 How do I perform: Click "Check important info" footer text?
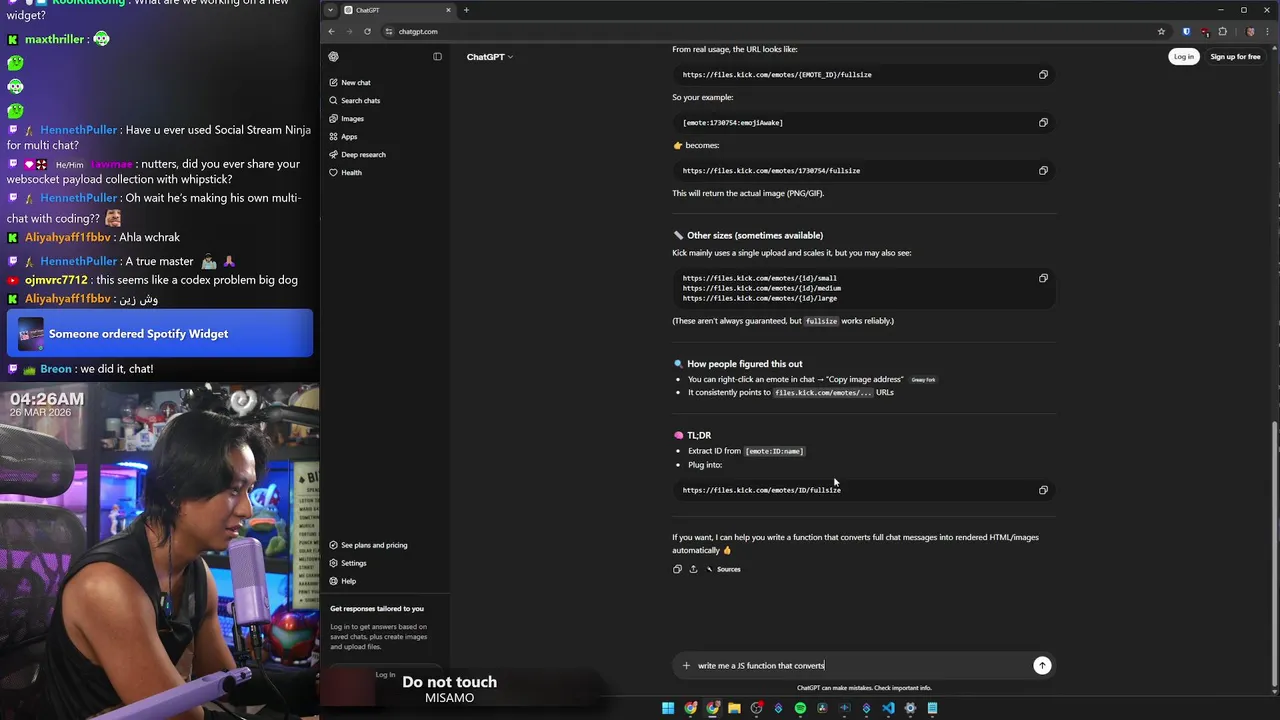click(903, 688)
